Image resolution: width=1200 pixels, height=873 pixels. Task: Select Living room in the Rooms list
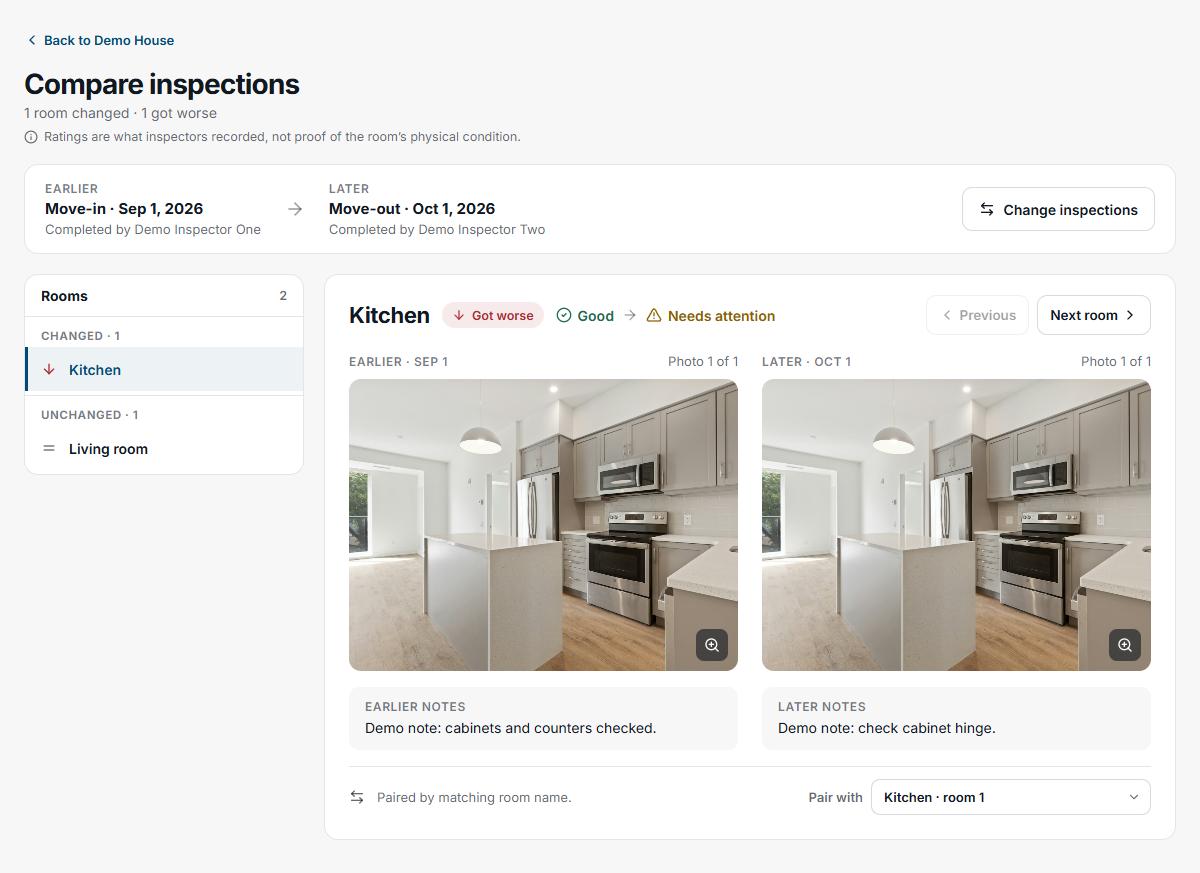click(164, 449)
